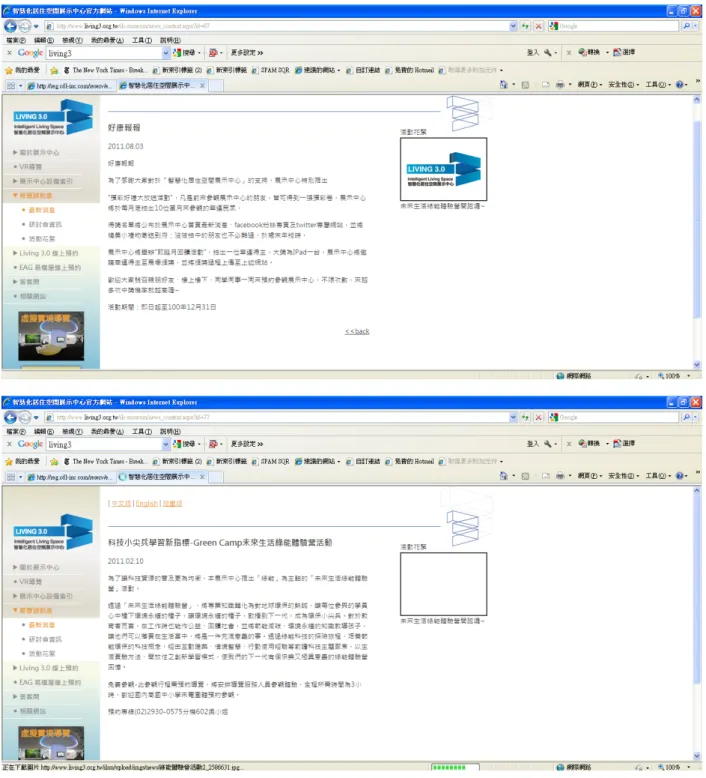The width and height of the screenshot is (706, 778).
Task: Open the Google Toolbar search box dropdown, 2011.08.03 window
Action: pyautogui.click(x=166, y=53)
